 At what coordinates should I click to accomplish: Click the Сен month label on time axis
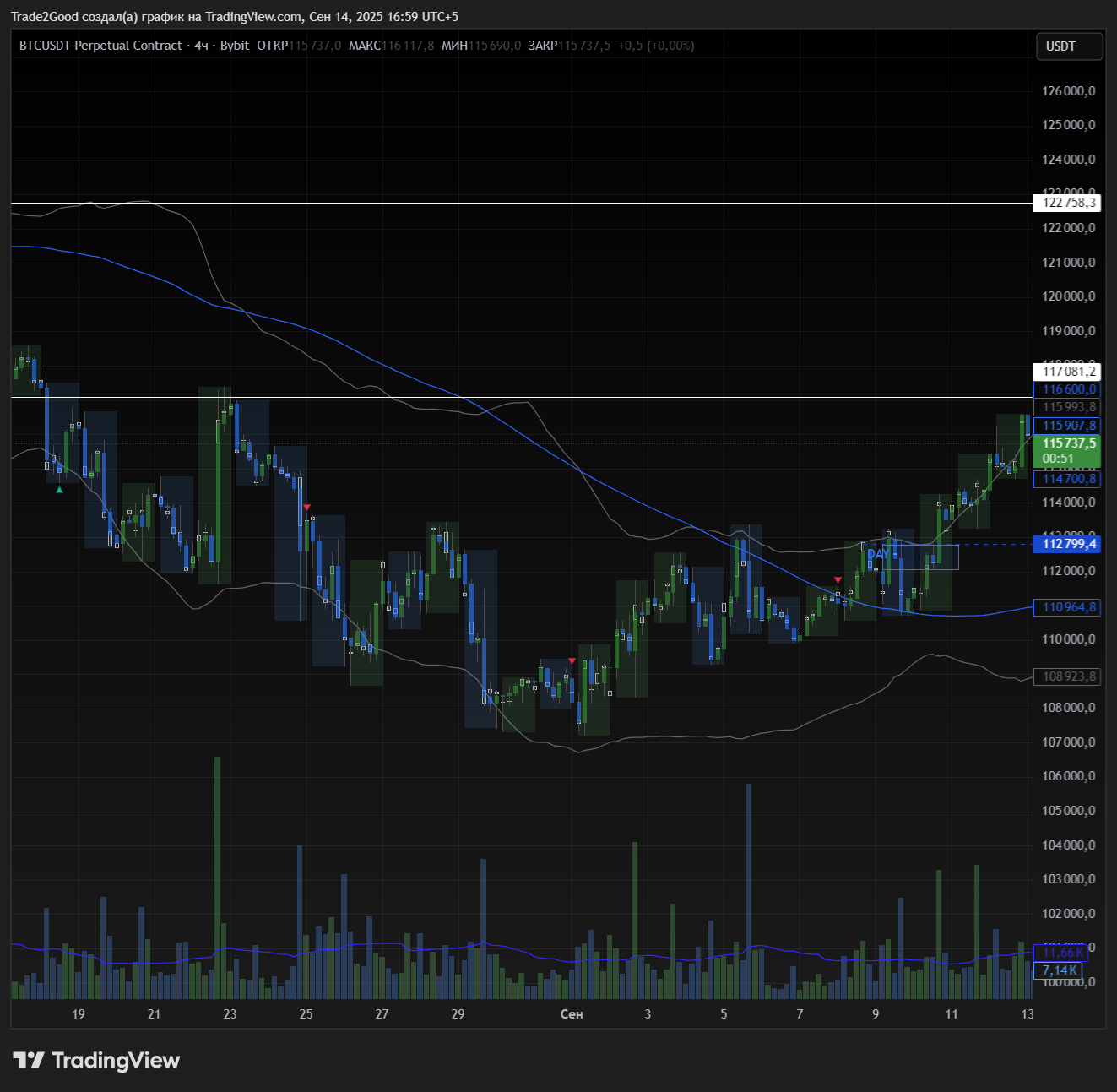pos(572,1013)
